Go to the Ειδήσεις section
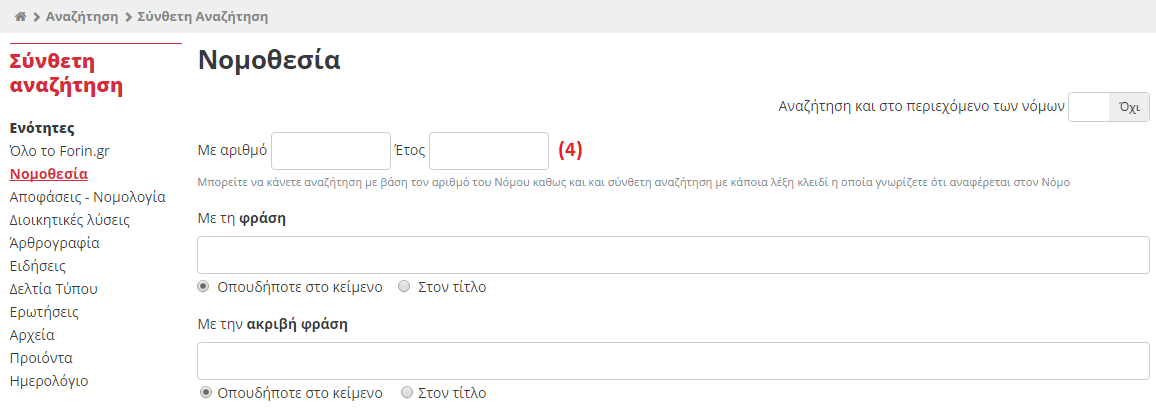 point(37,266)
